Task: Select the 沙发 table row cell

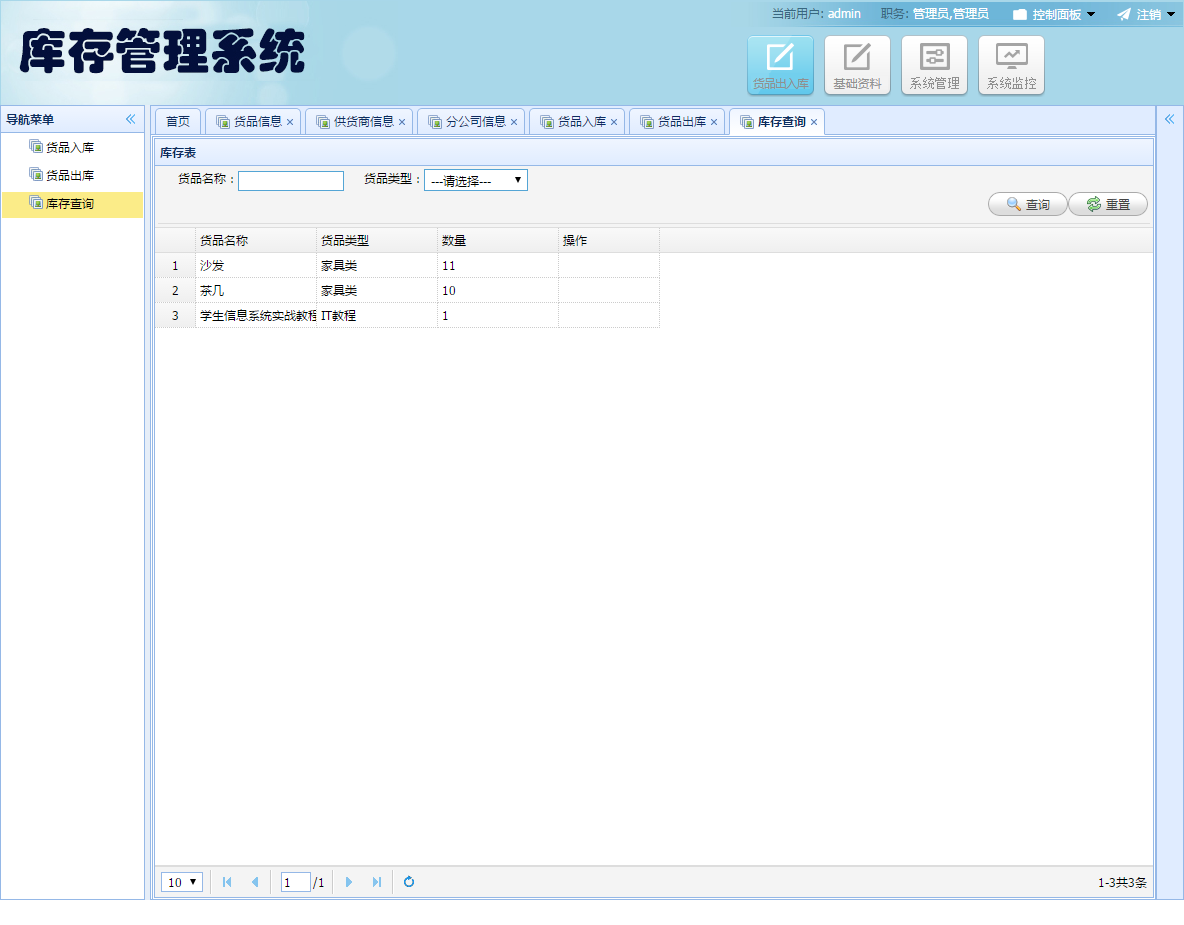Action: [x=256, y=266]
